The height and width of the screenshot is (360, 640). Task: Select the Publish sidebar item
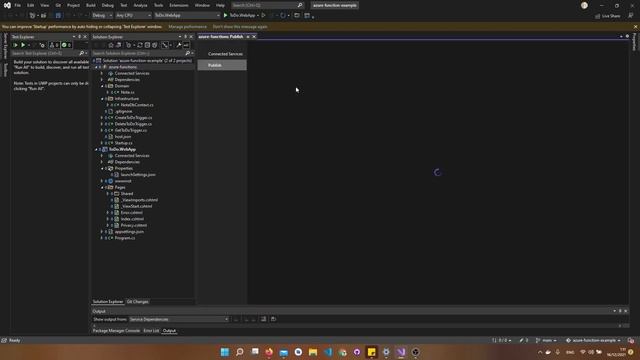[x=222, y=65]
